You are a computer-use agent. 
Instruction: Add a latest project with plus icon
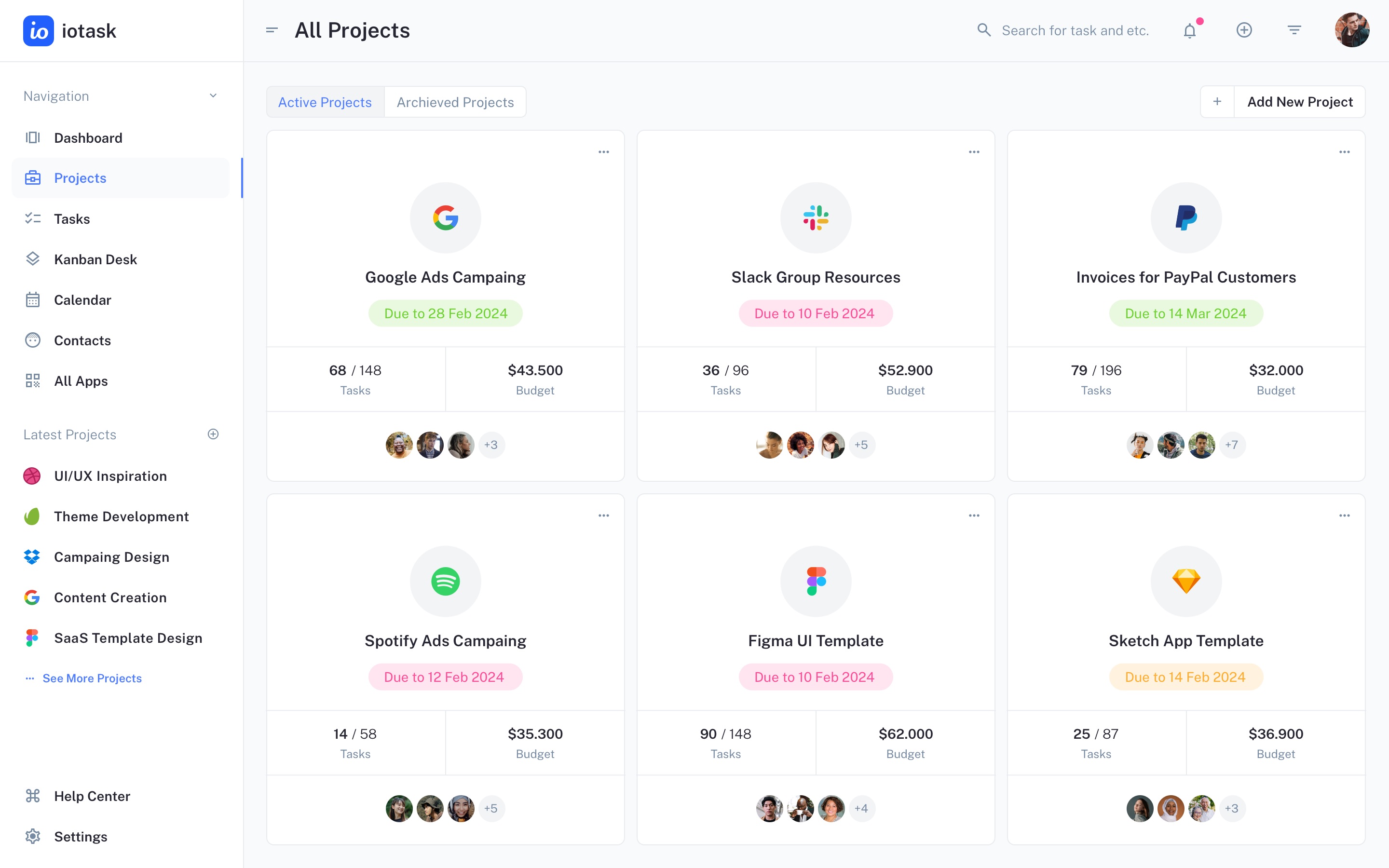213,434
